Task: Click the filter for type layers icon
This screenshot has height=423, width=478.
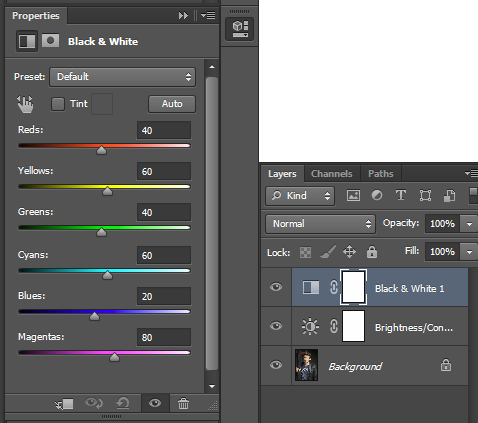Action: tap(401, 195)
